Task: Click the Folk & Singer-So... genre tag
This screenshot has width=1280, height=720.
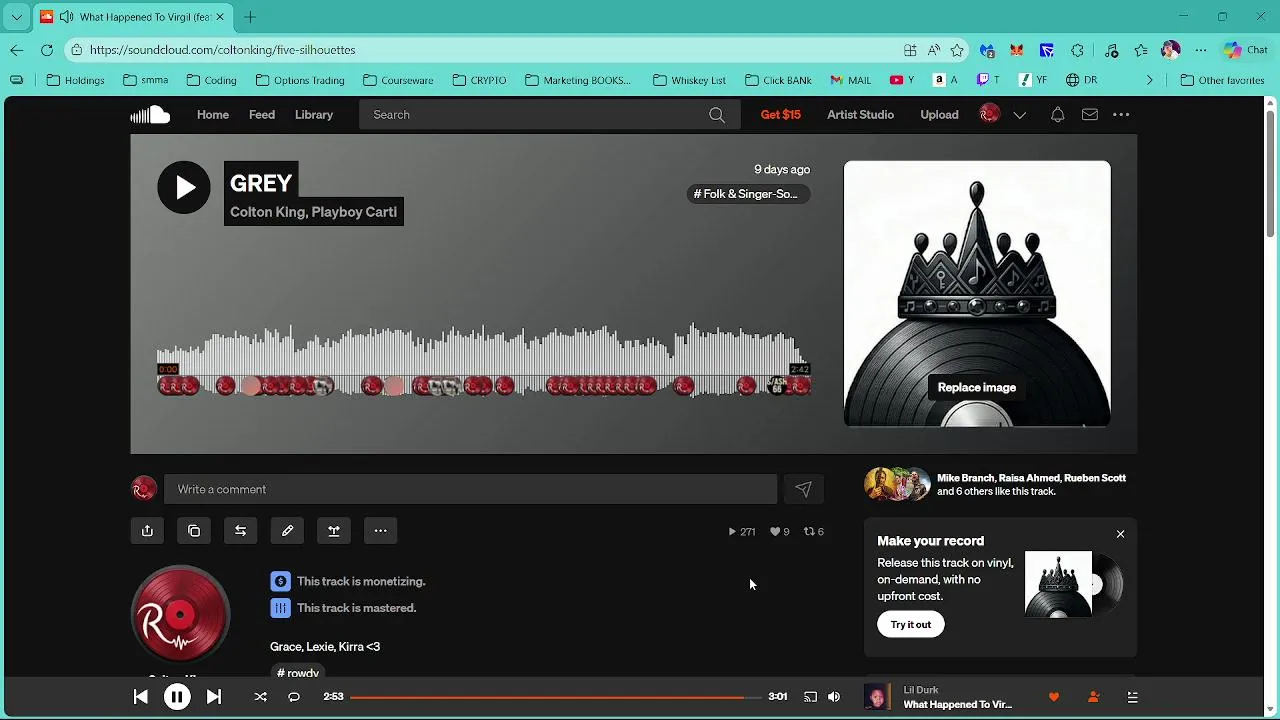Action: coord(748,194)
